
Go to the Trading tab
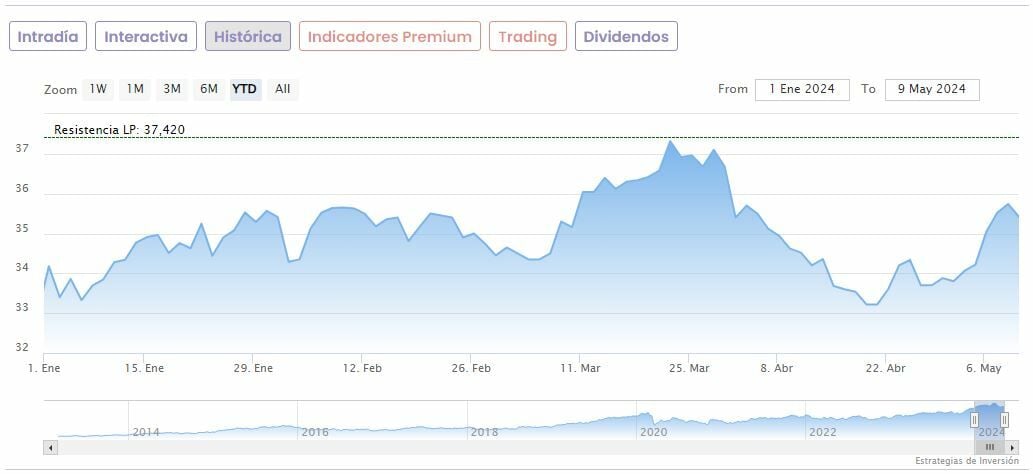click(527, 37)
